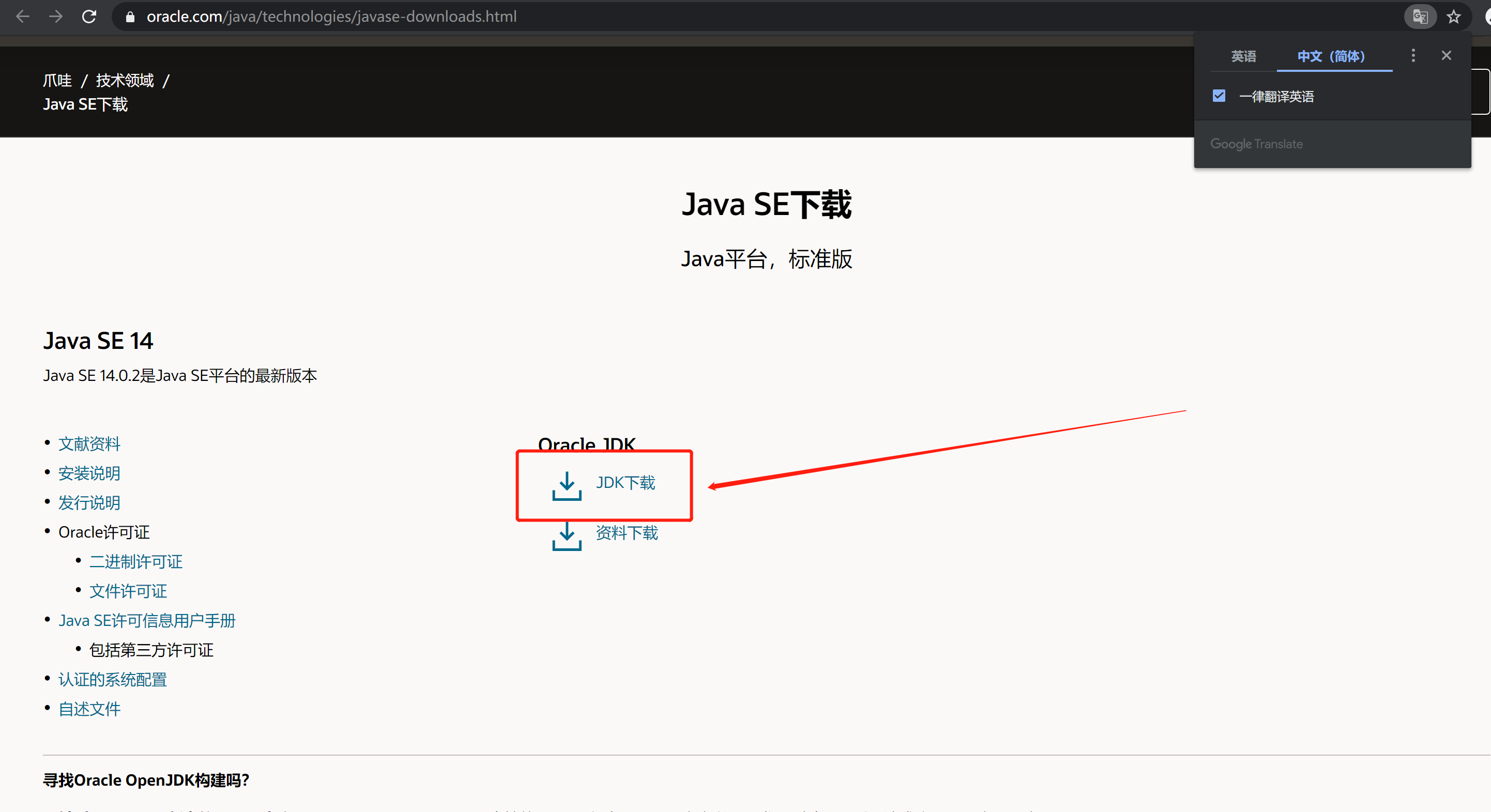Click the 资料下载 download arrow icon
Viewport: 1491px width, 812px height.
tap(567, 536)
